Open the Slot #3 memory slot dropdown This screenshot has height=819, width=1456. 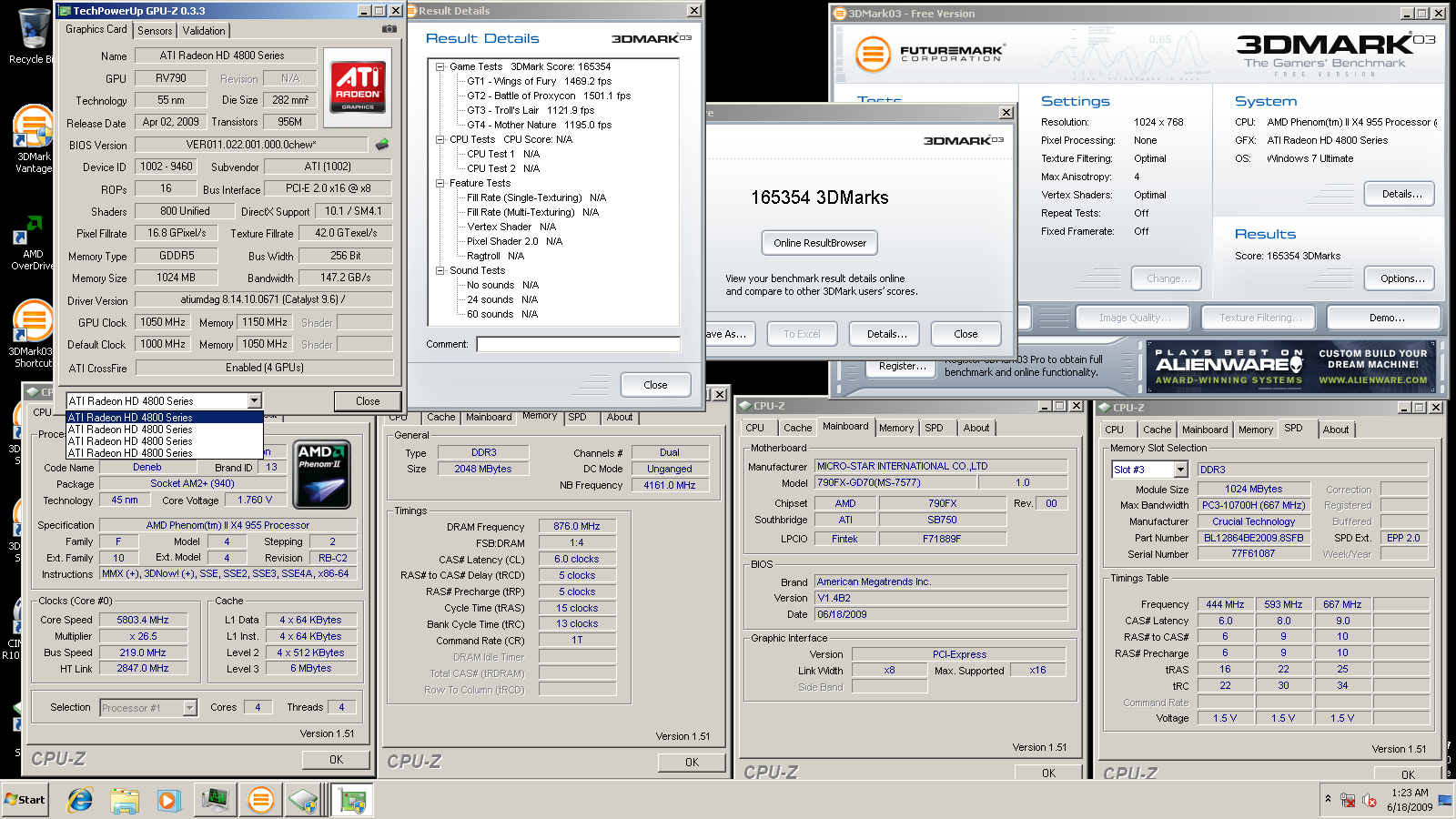1180,470
